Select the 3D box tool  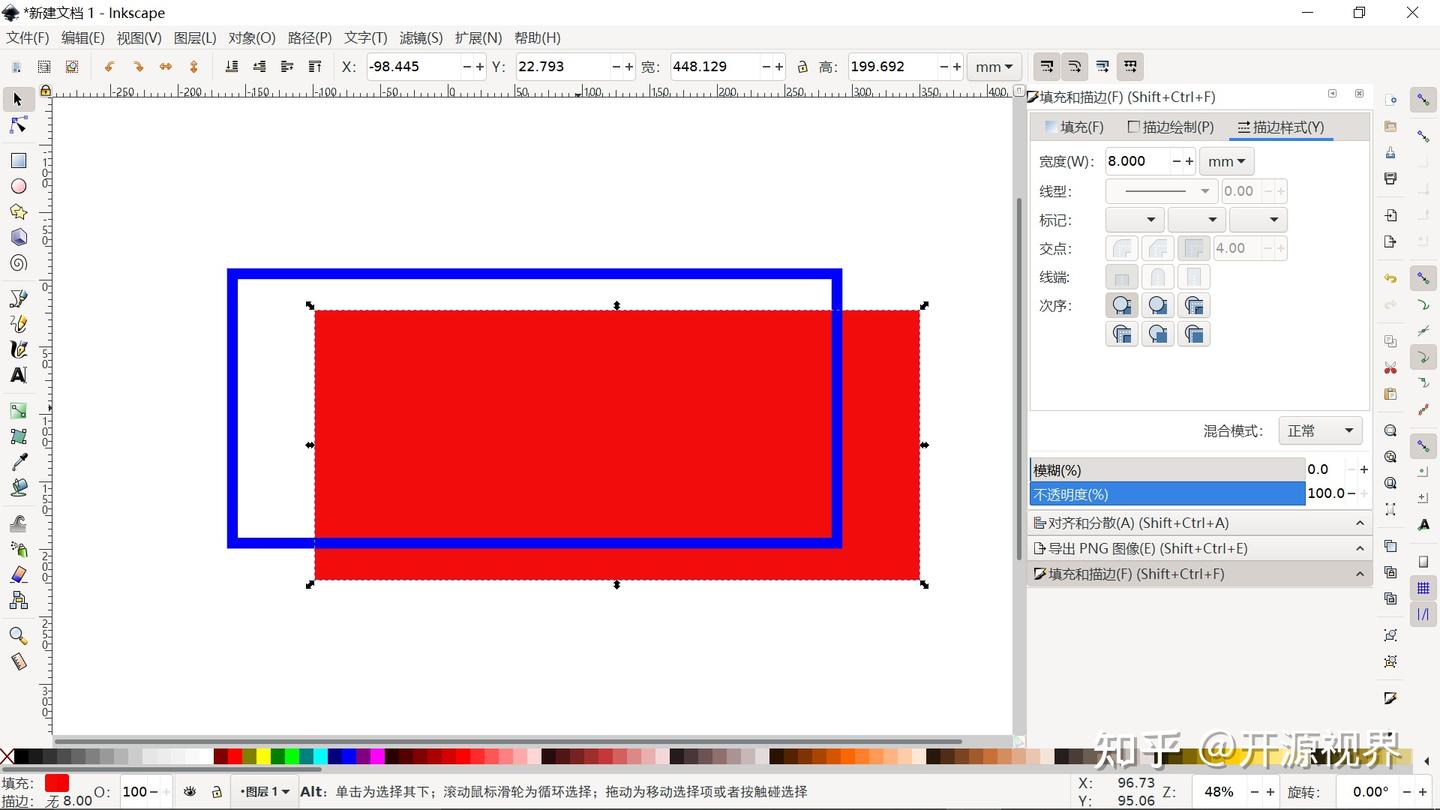pos(18,237)
